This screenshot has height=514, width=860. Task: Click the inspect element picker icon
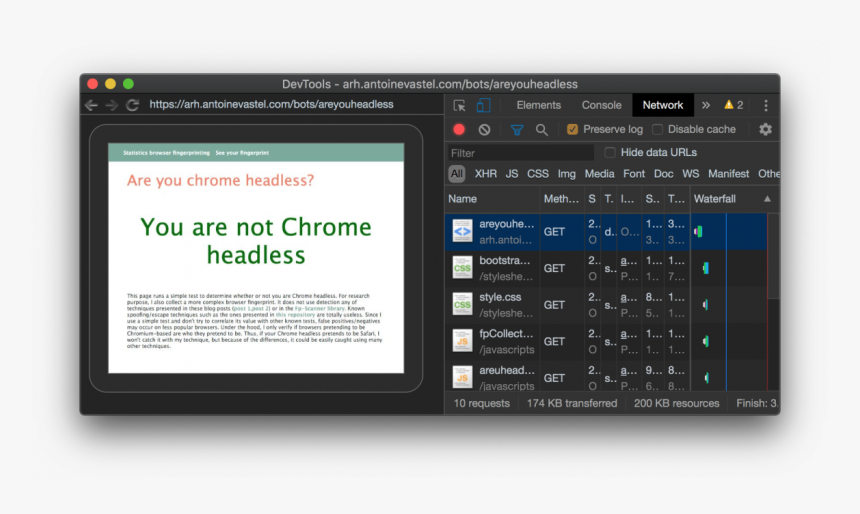click(x=459, y=105)
